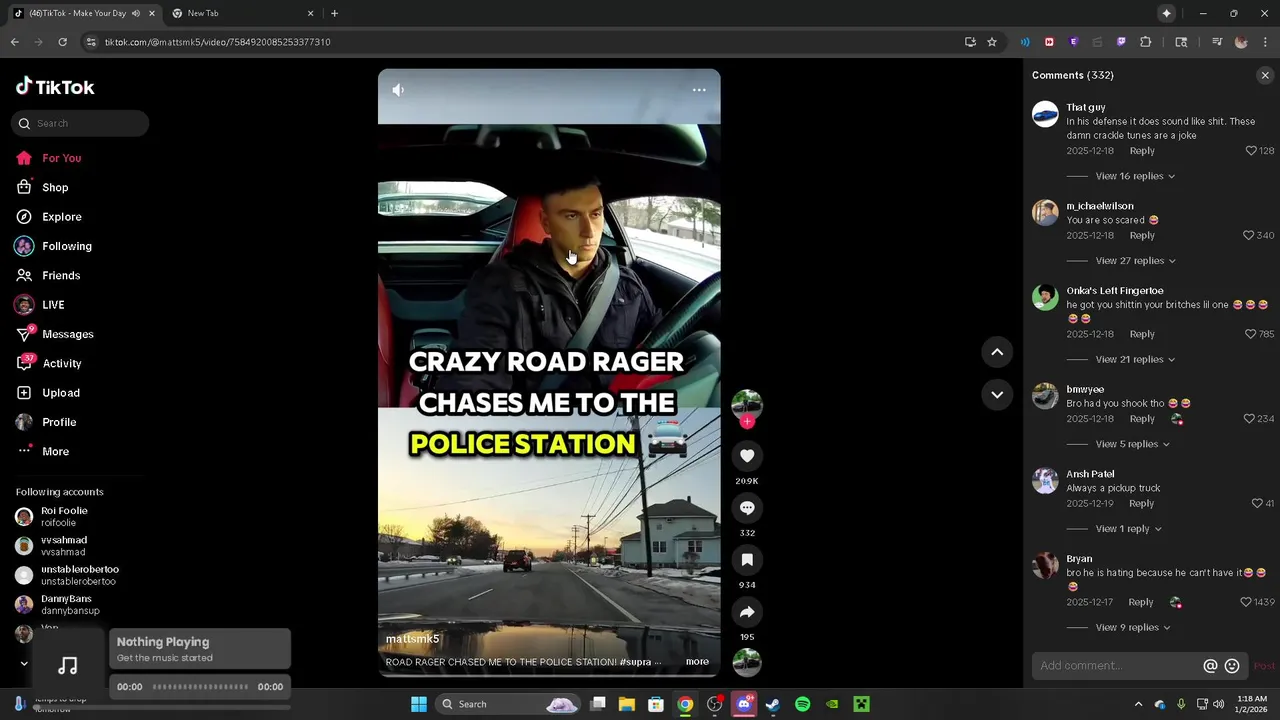Open Spotify from the taskbar
Image resolution: width=1280 pixels, height=720 pixels.
[x=802, y=704]
